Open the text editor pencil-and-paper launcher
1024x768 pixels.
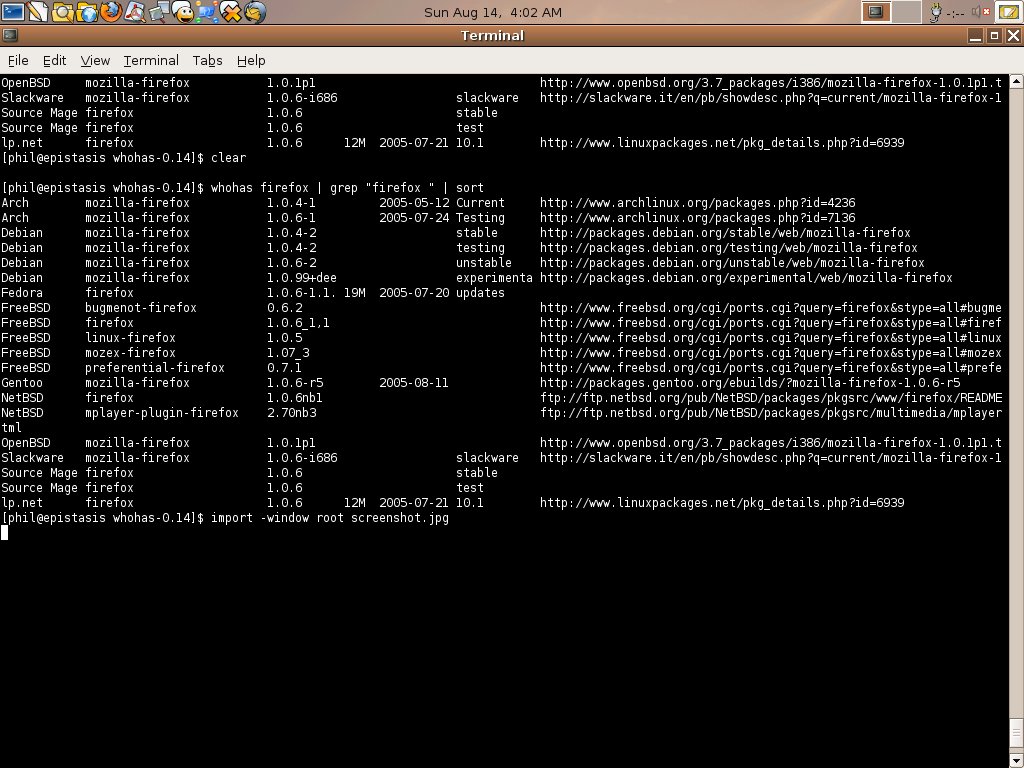point(38,11)
